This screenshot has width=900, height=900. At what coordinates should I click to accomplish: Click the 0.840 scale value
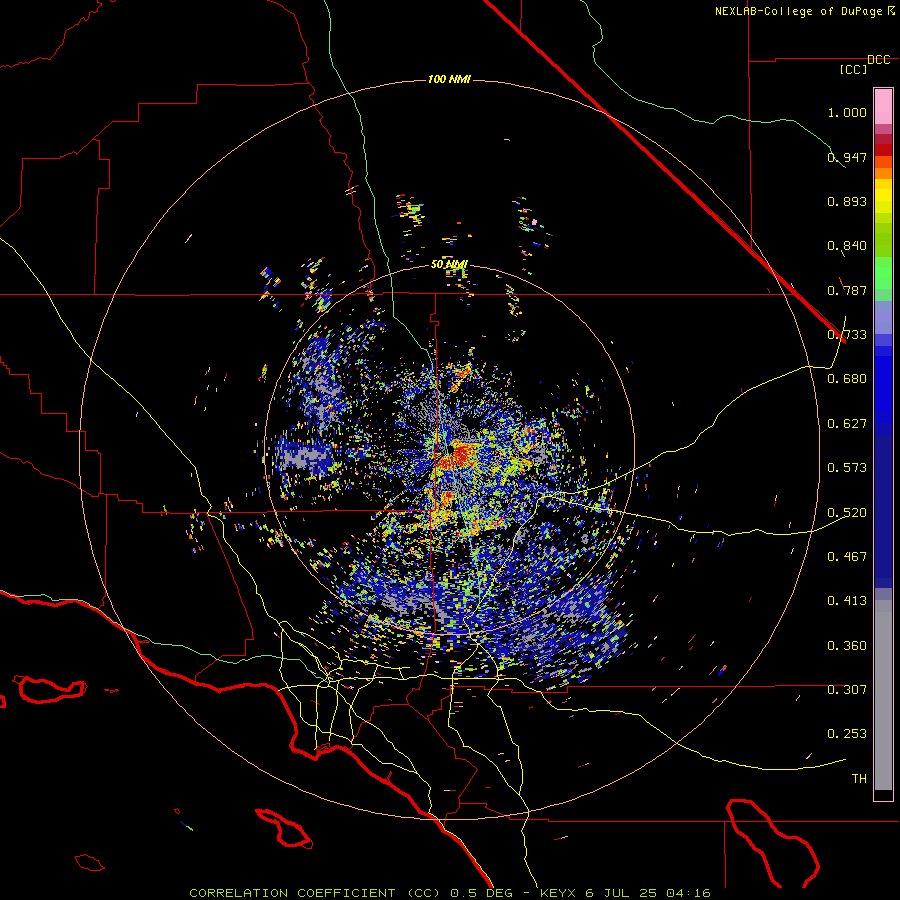(847, 246)
